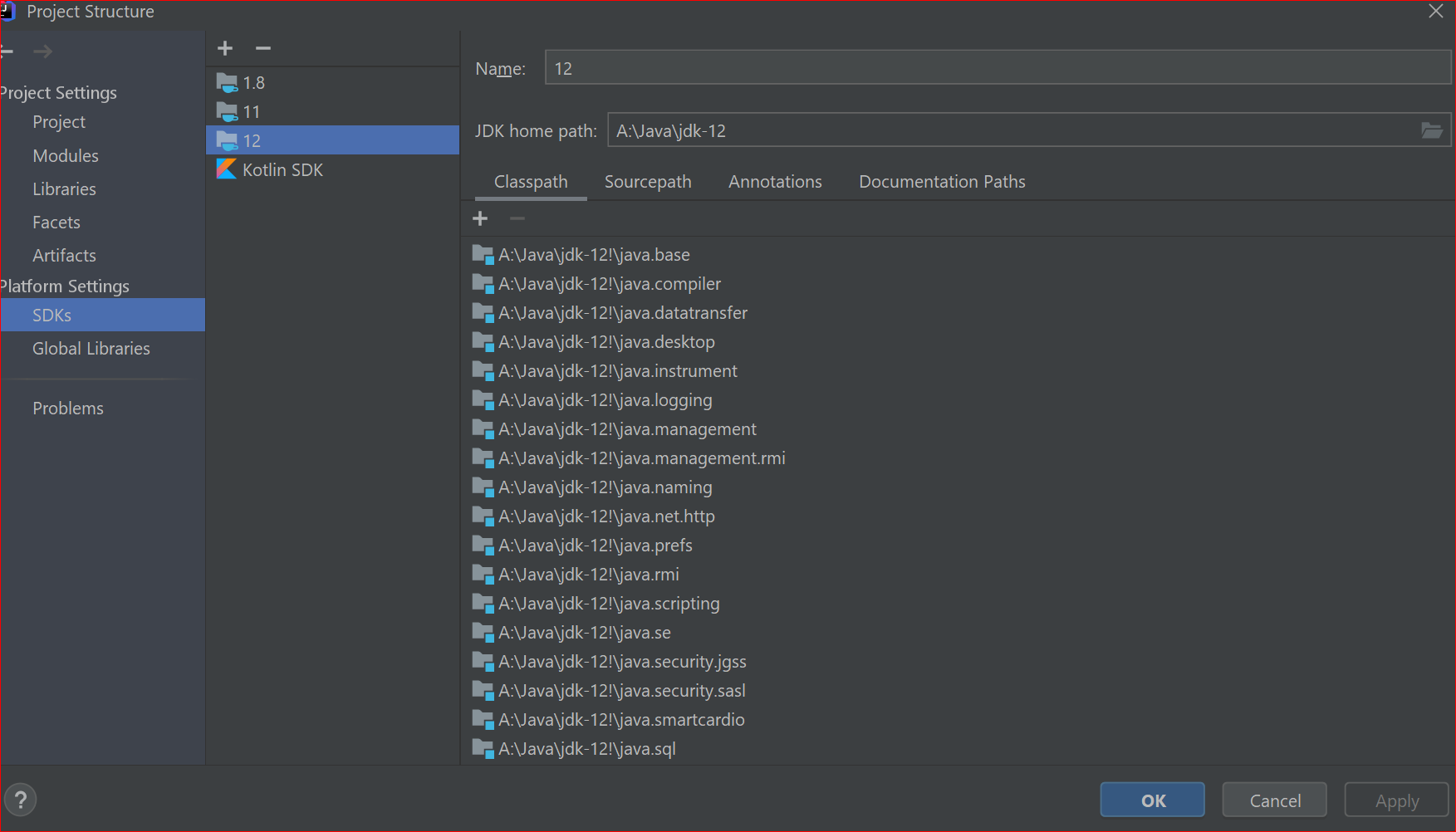This screenshot has width=1456, height=832.
Task: Add a new SDK with plus icon
Action: [225, 49]
